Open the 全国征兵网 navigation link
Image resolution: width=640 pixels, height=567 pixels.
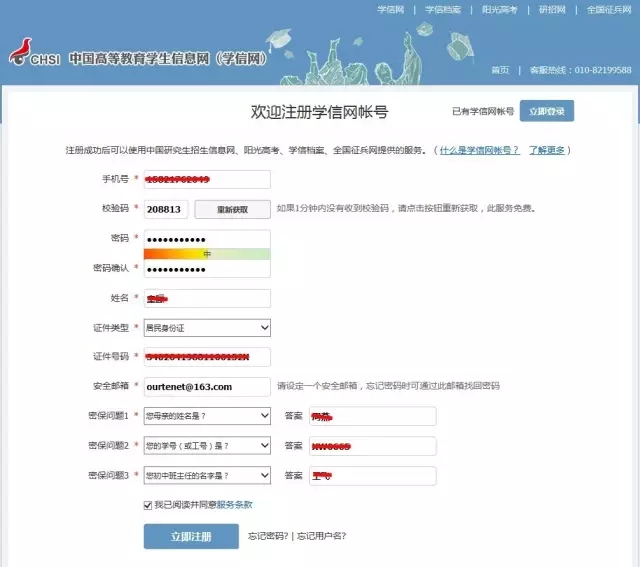608,10
